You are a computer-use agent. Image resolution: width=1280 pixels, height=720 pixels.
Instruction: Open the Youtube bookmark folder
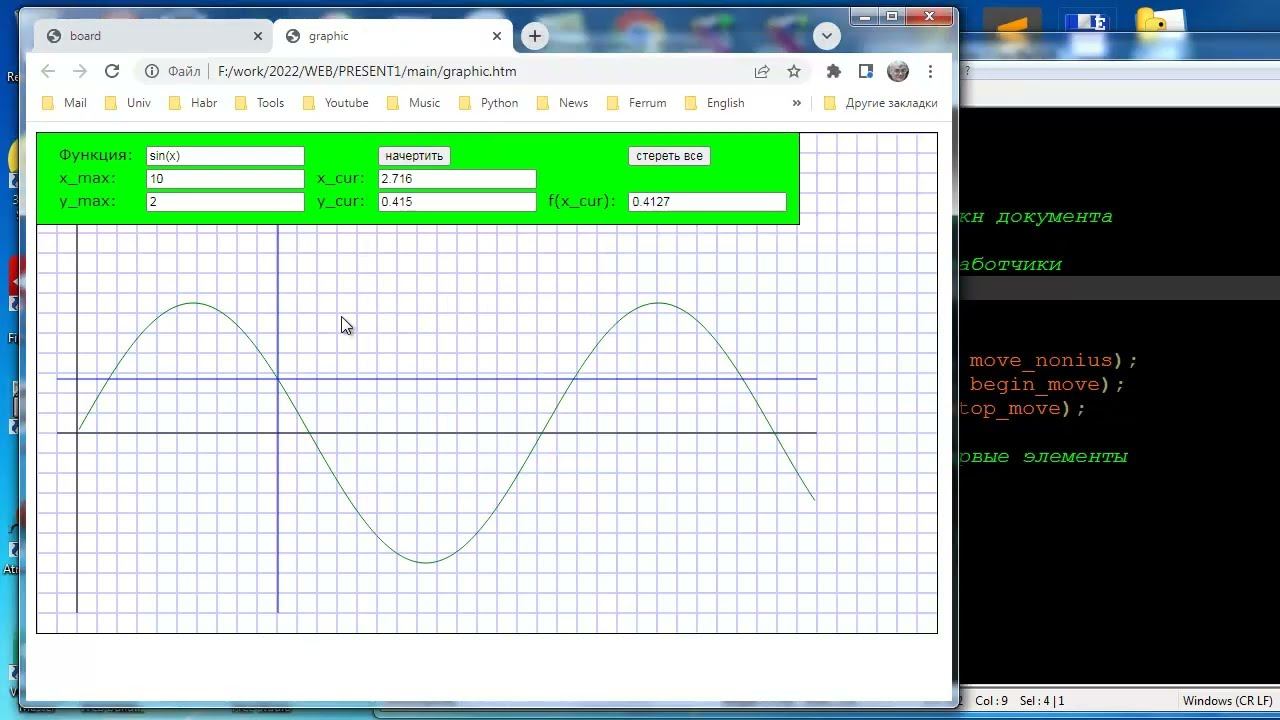click(x=336, y=103)
